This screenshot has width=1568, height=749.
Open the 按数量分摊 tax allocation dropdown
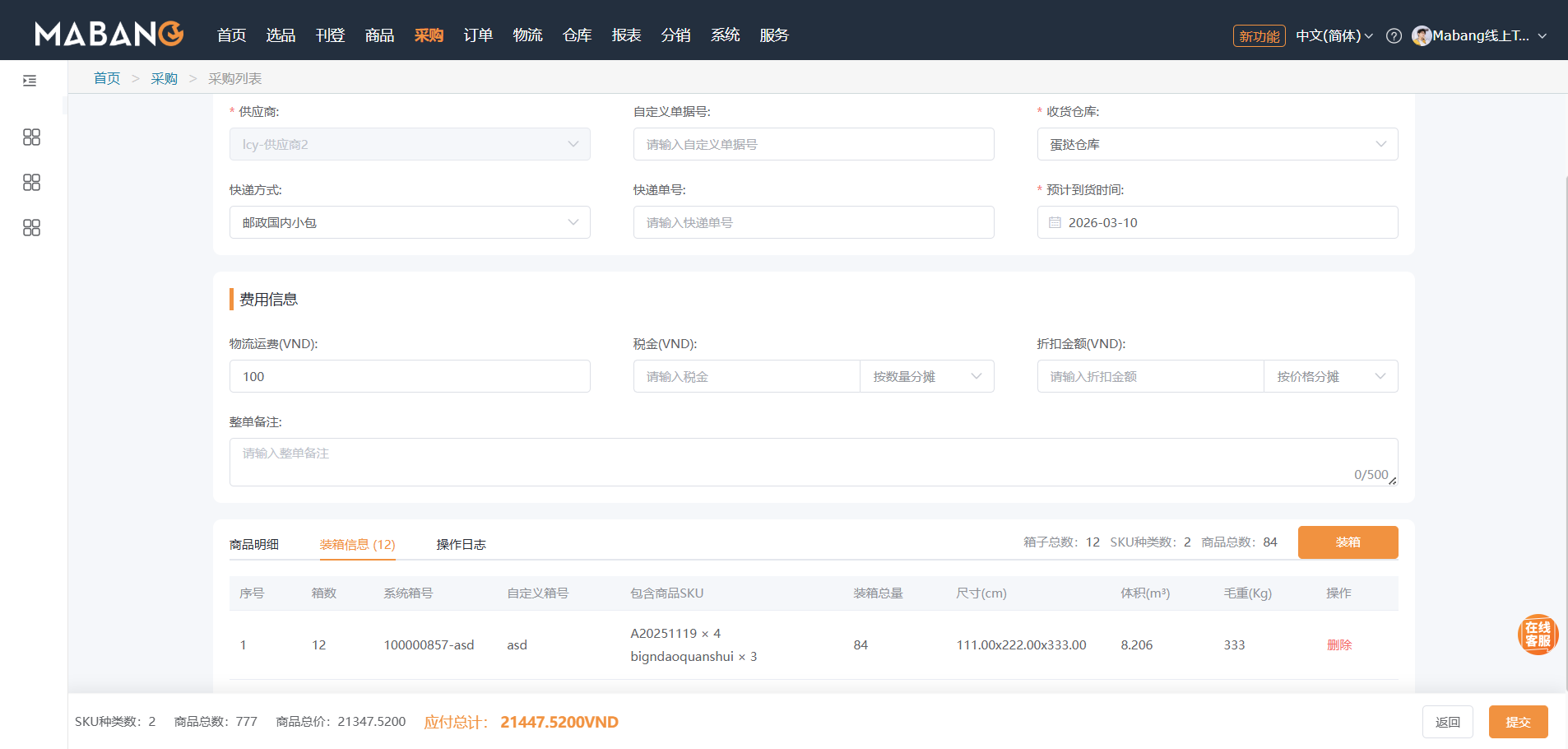[926, 376]
